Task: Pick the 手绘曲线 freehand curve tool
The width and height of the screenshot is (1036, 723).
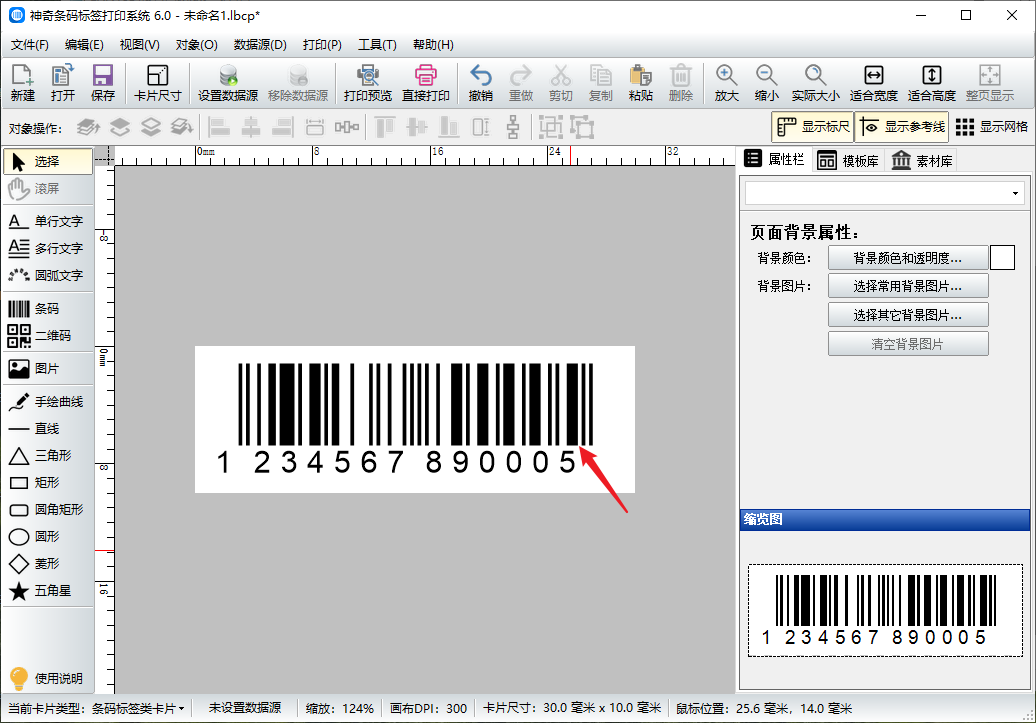Action: click(46, 402)
